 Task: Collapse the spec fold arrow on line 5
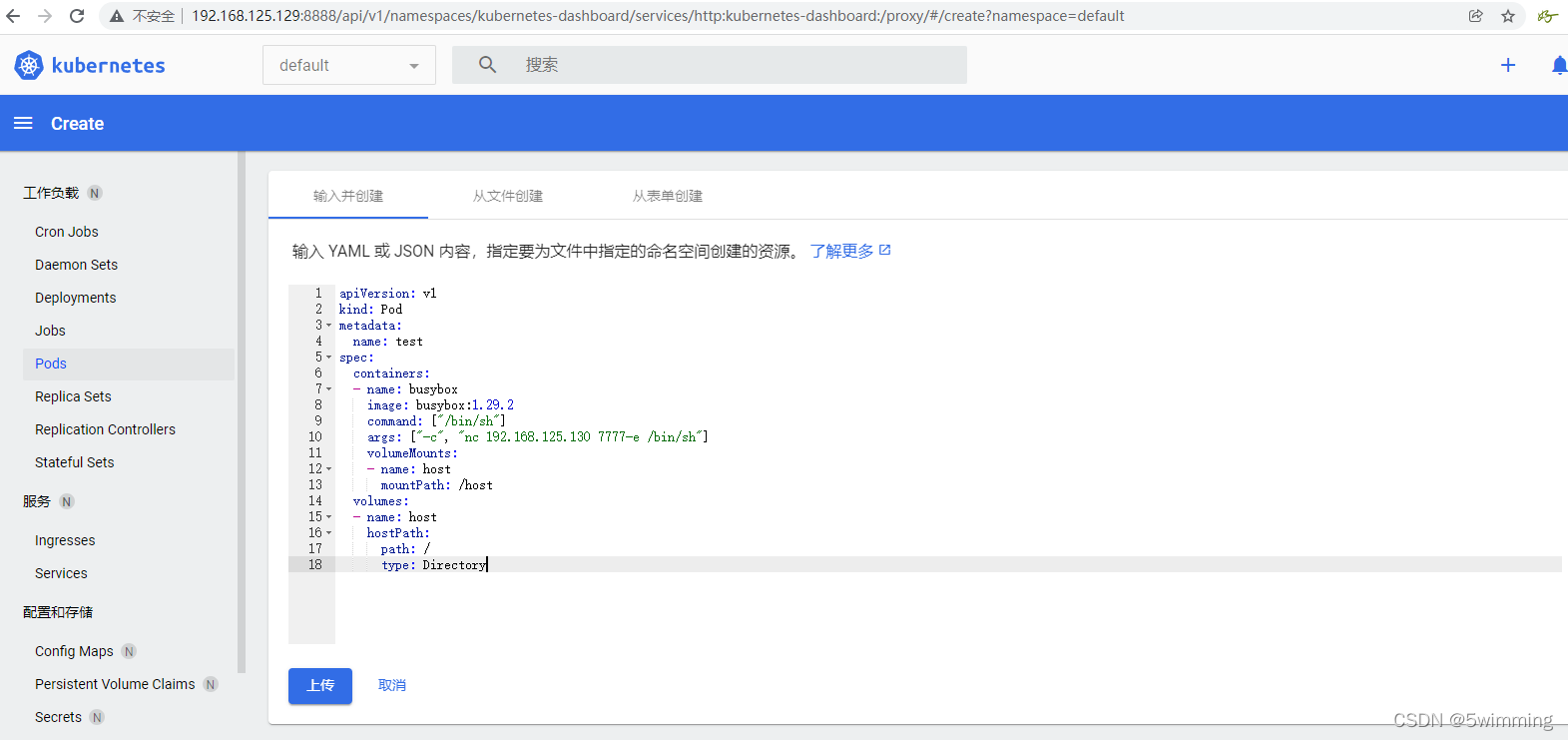pos(328,358)
